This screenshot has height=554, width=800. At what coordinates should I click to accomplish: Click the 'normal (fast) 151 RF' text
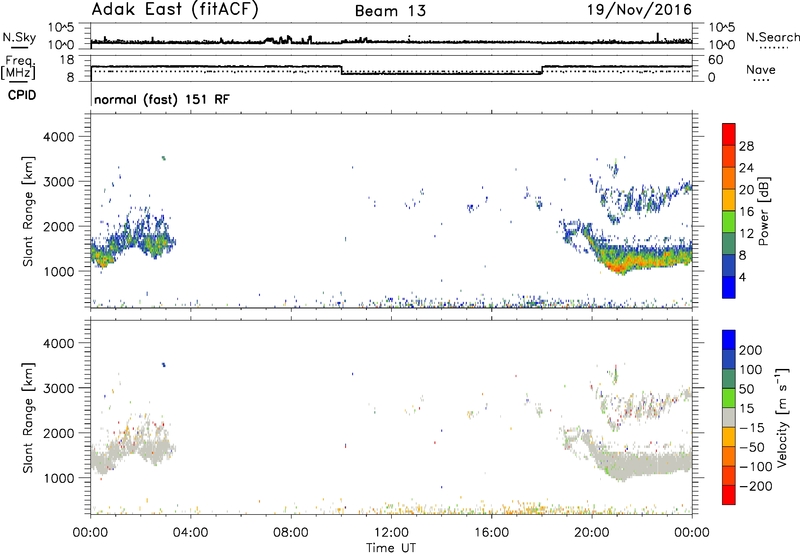(162, 99)
